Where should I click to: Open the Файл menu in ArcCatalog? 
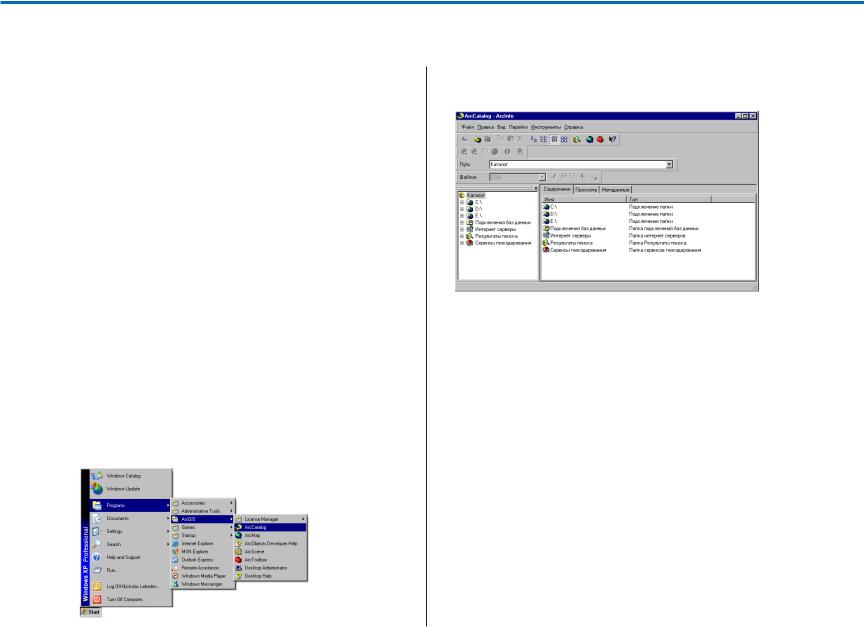click(467, 127)
